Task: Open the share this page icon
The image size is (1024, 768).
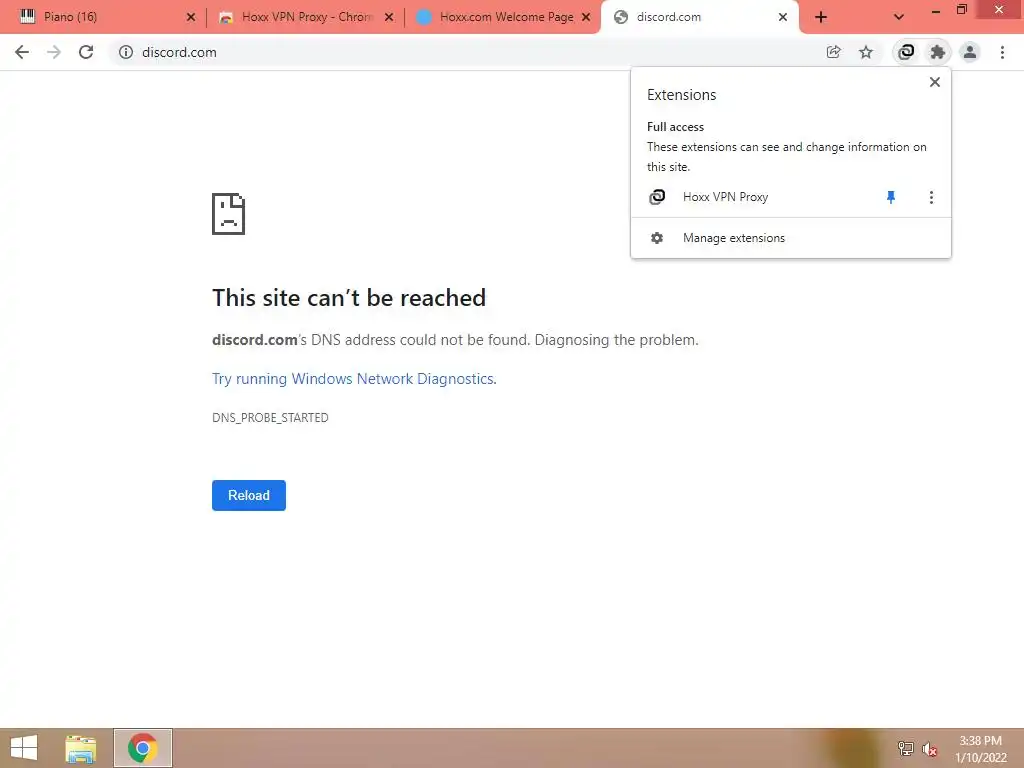Action: click(833, 52)
